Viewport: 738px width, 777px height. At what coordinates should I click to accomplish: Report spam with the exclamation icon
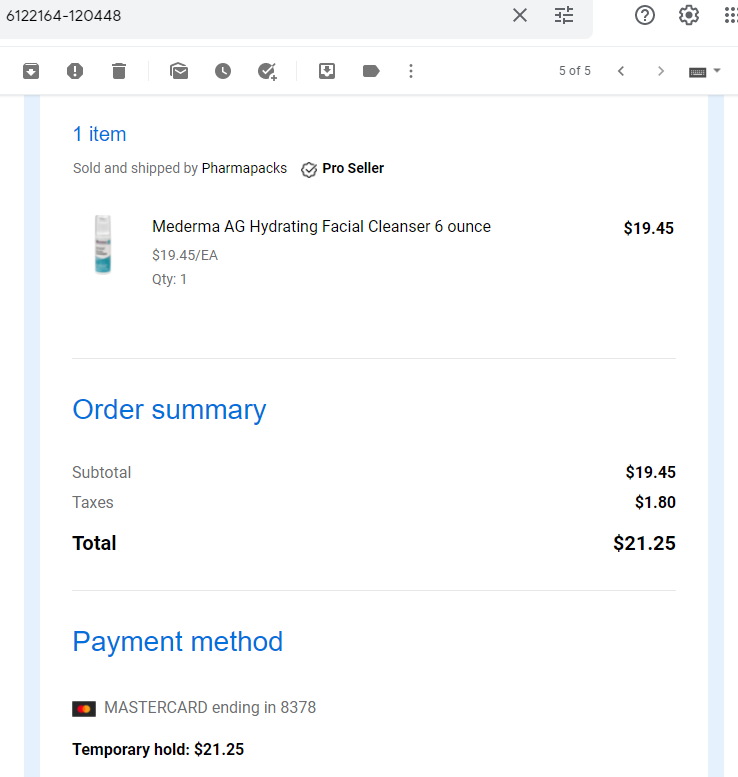click(75, 71)
